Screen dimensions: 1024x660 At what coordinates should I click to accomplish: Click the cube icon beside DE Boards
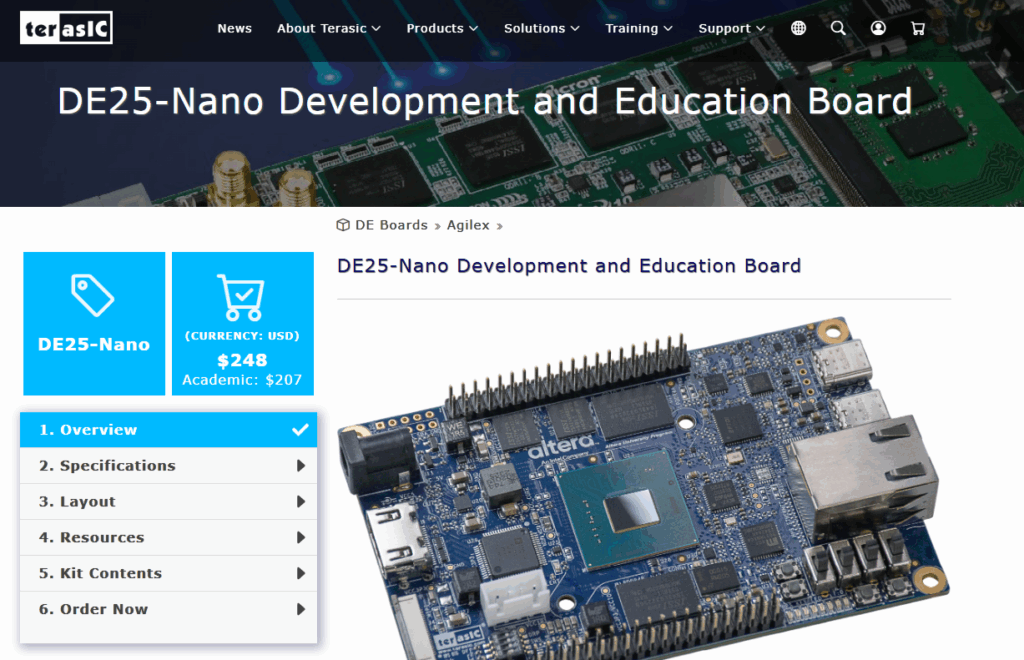(343, 225)
